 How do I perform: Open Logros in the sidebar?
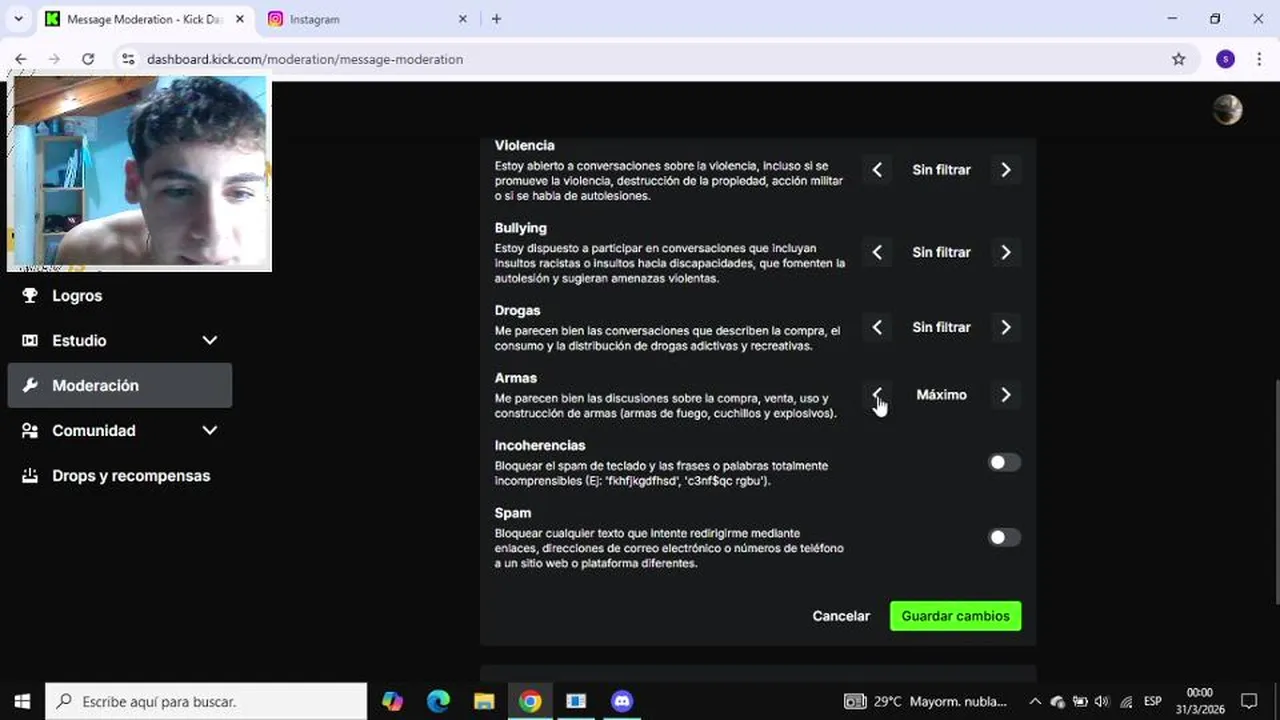pyautogui.click(x=119, y=296)
